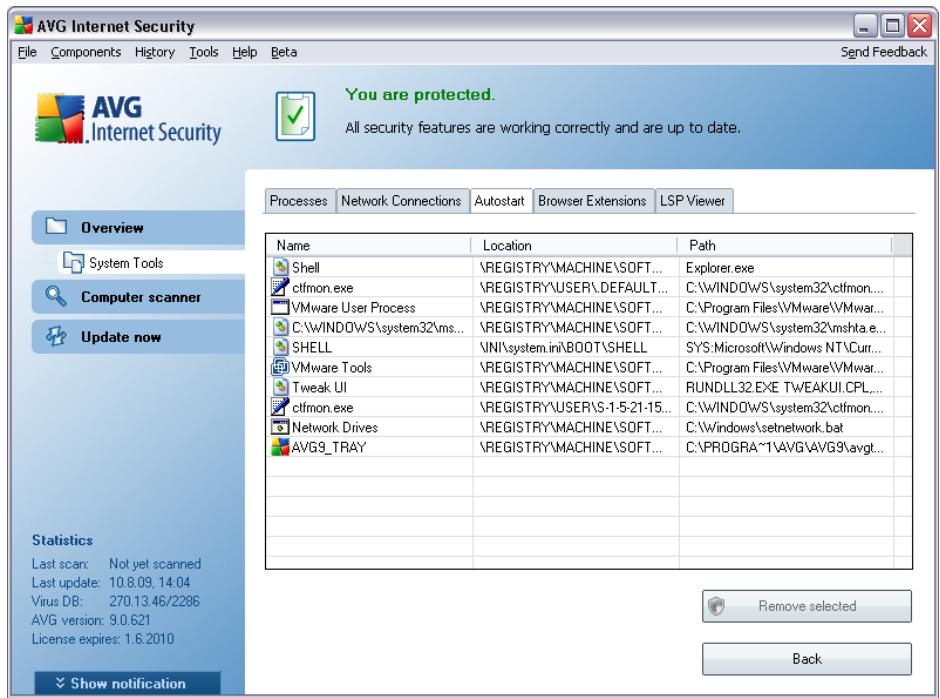Select the \REGISTRY\USER\.DEFAULT... location cell
Screen dimensions: 940x698
[x=576, y=287]
